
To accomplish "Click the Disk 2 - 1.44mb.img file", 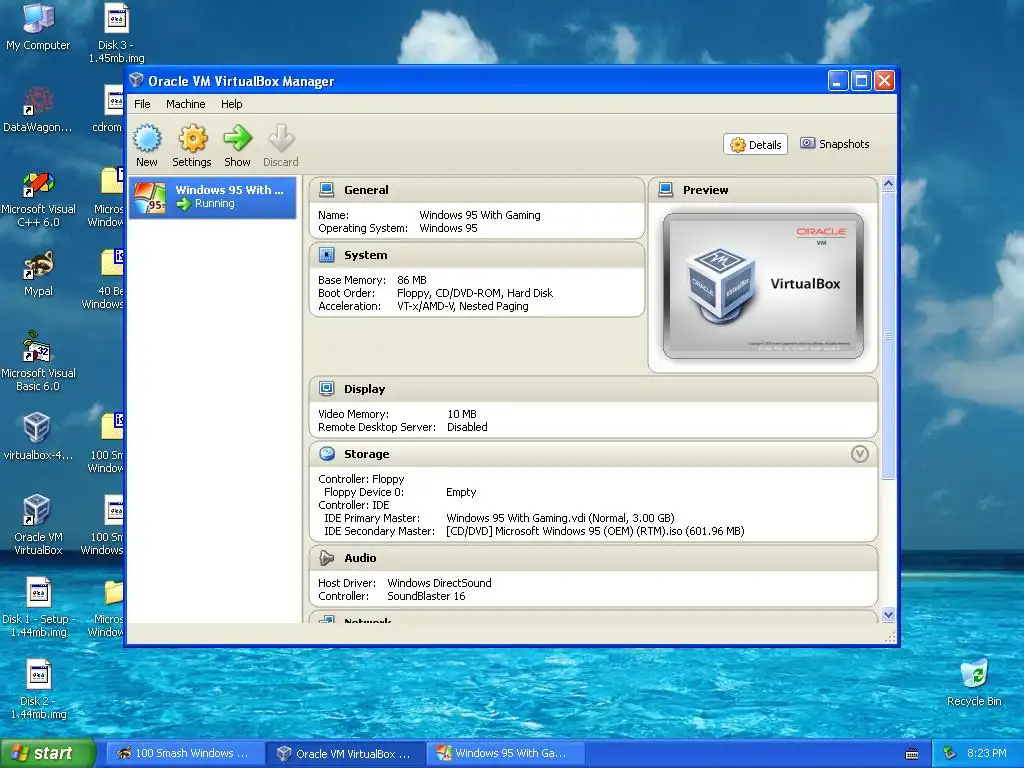I will coord(39,690).
